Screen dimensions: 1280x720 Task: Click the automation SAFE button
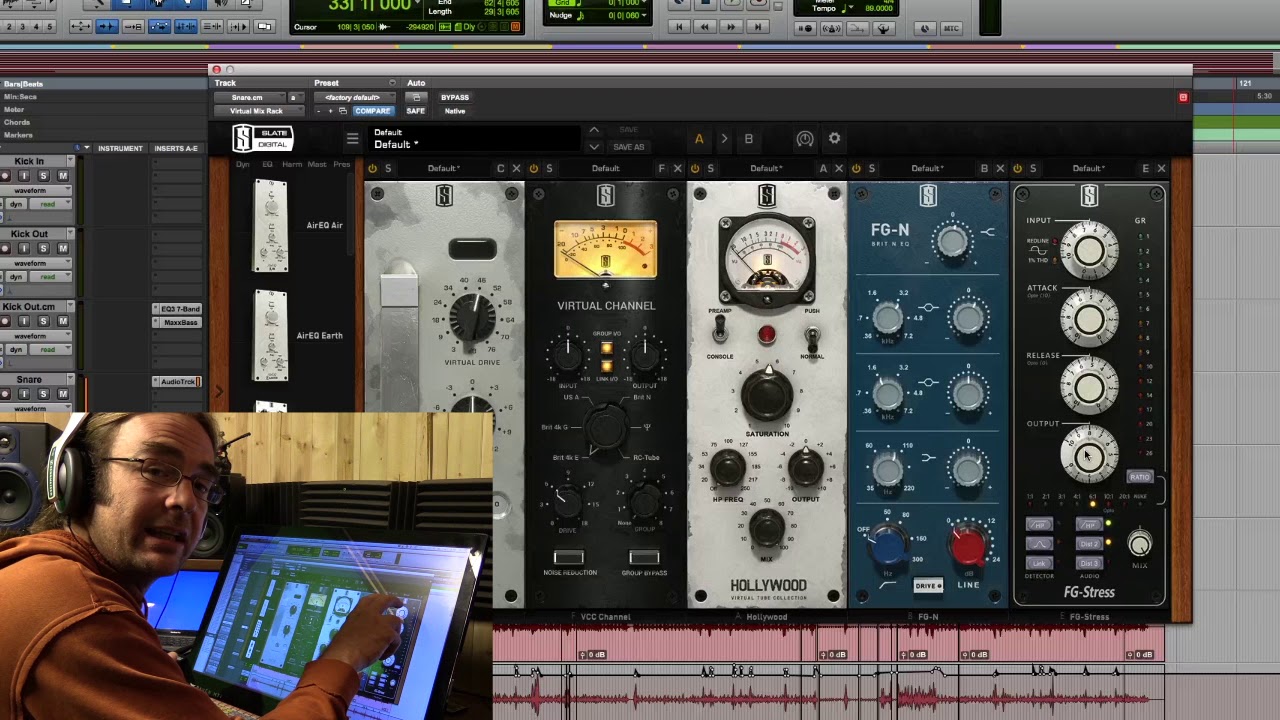[416, 111]
